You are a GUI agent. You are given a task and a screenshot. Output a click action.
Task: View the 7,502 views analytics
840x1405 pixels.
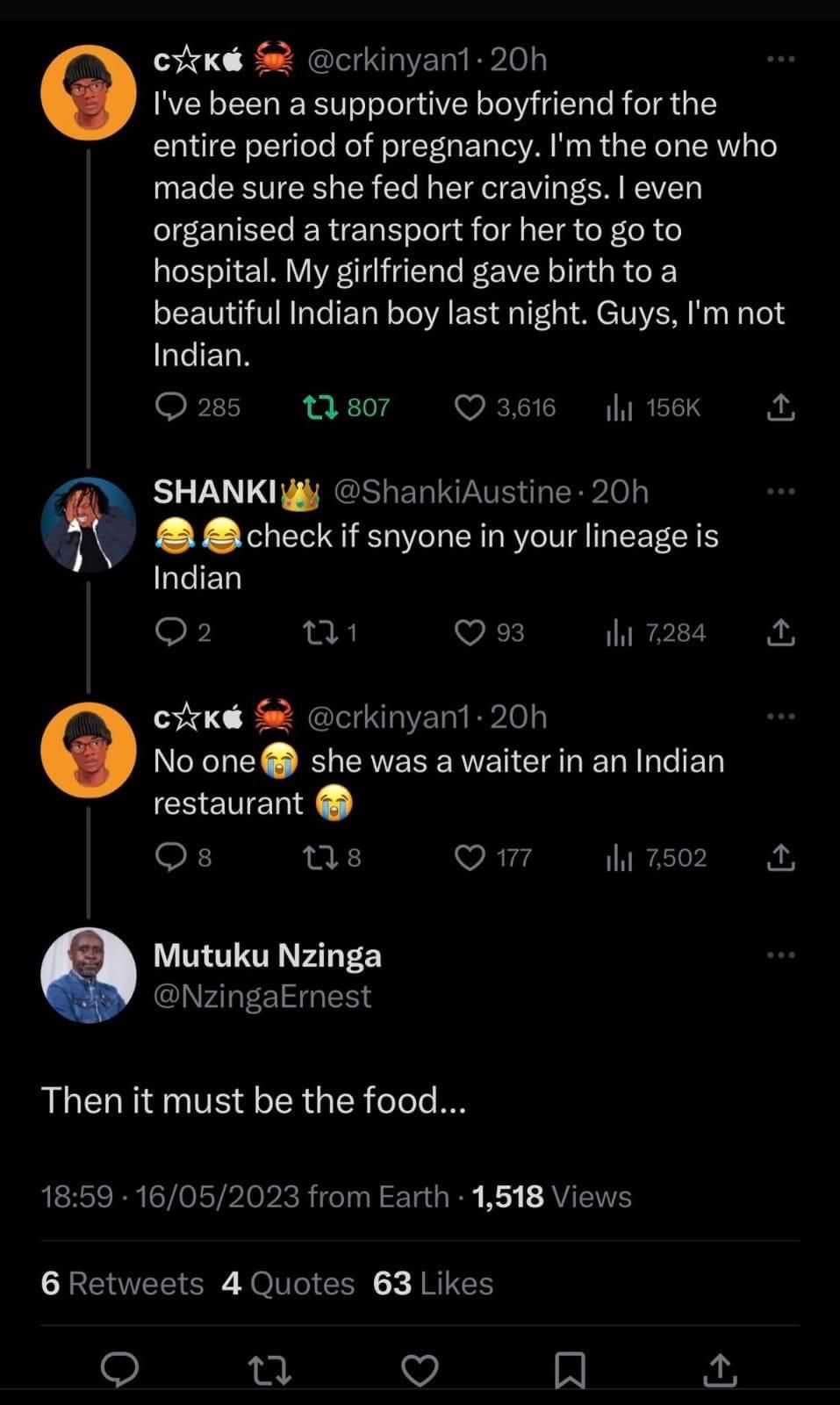pos(620,857)
